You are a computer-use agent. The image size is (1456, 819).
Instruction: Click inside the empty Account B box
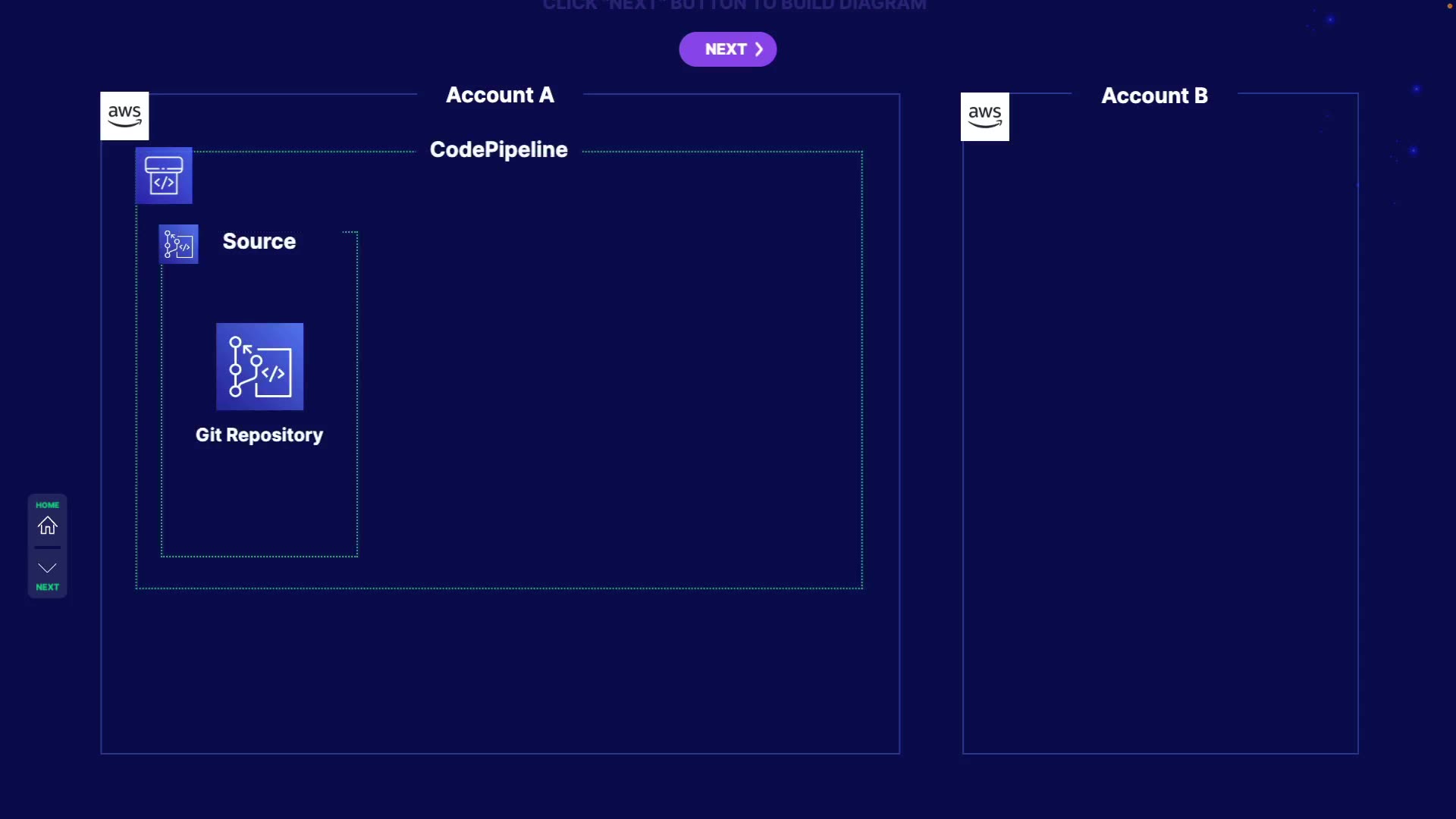(x=1160, y=440)
